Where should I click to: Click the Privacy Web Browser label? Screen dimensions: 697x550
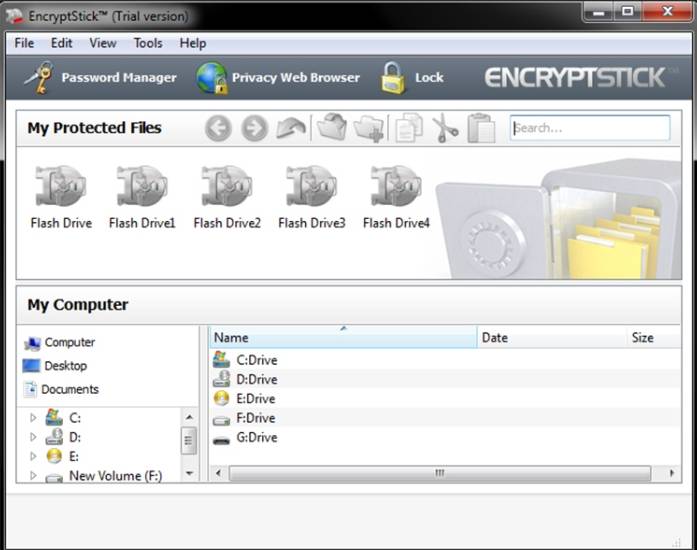(x=296, y=78)
